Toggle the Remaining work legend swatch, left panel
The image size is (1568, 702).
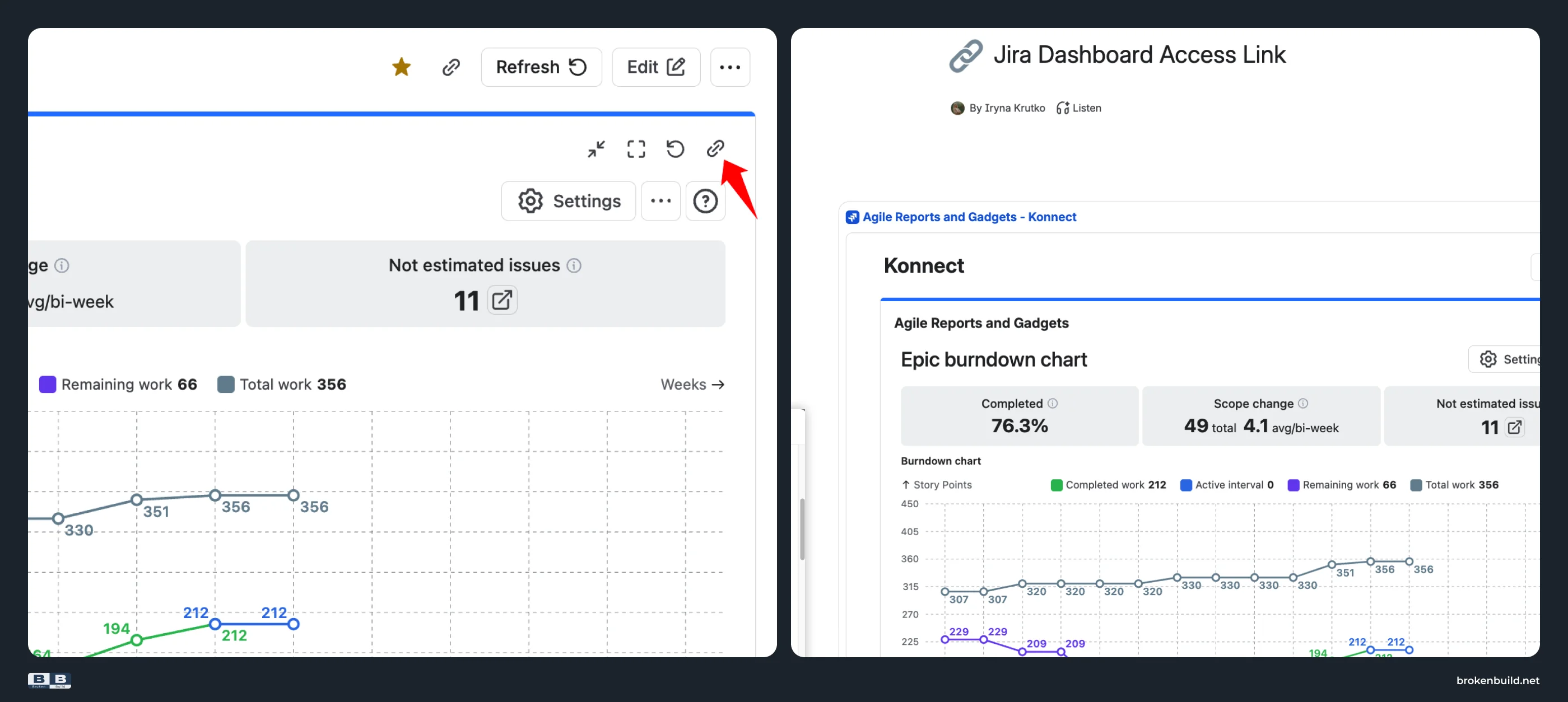tap(48, 385)
